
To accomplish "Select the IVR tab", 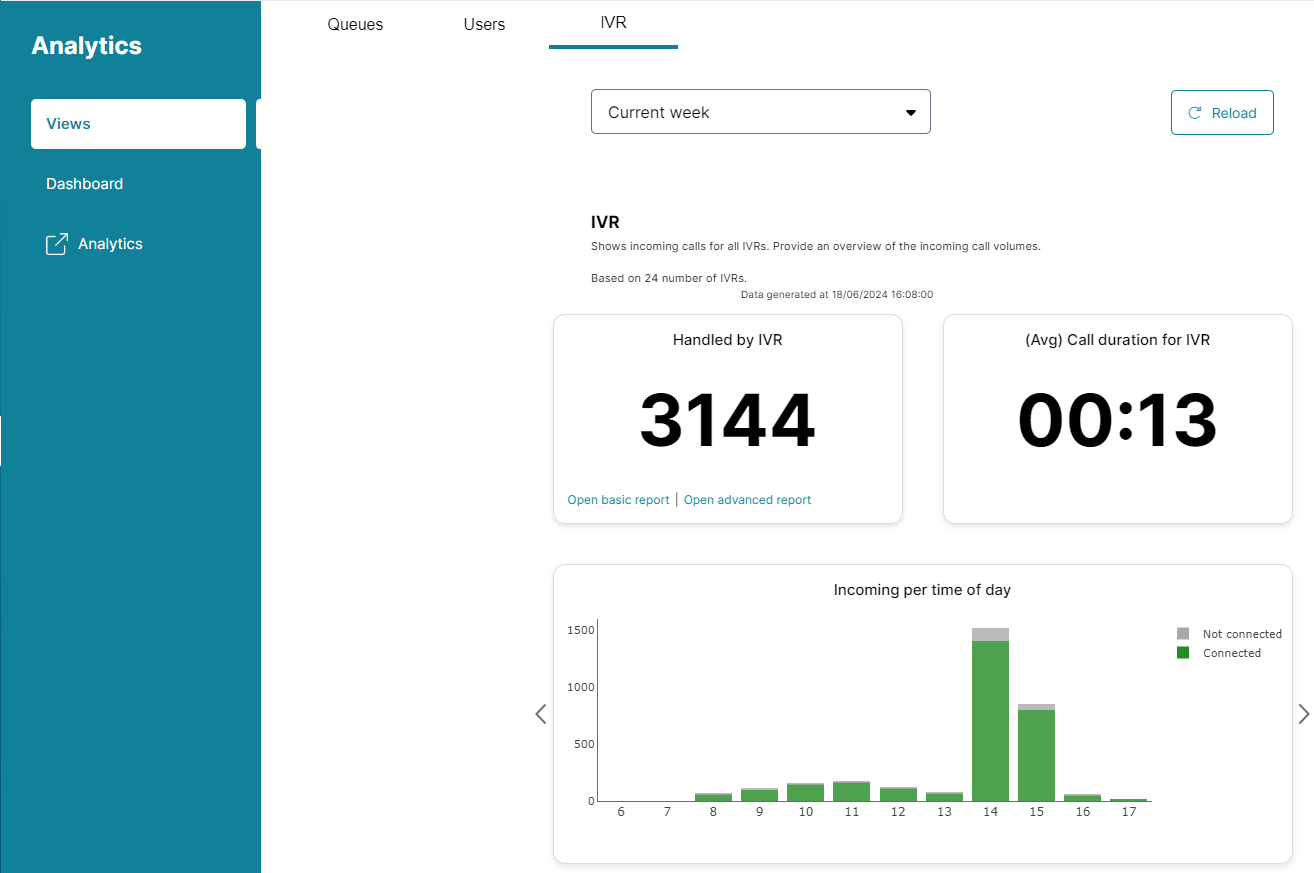I will [x=613, y=22].
